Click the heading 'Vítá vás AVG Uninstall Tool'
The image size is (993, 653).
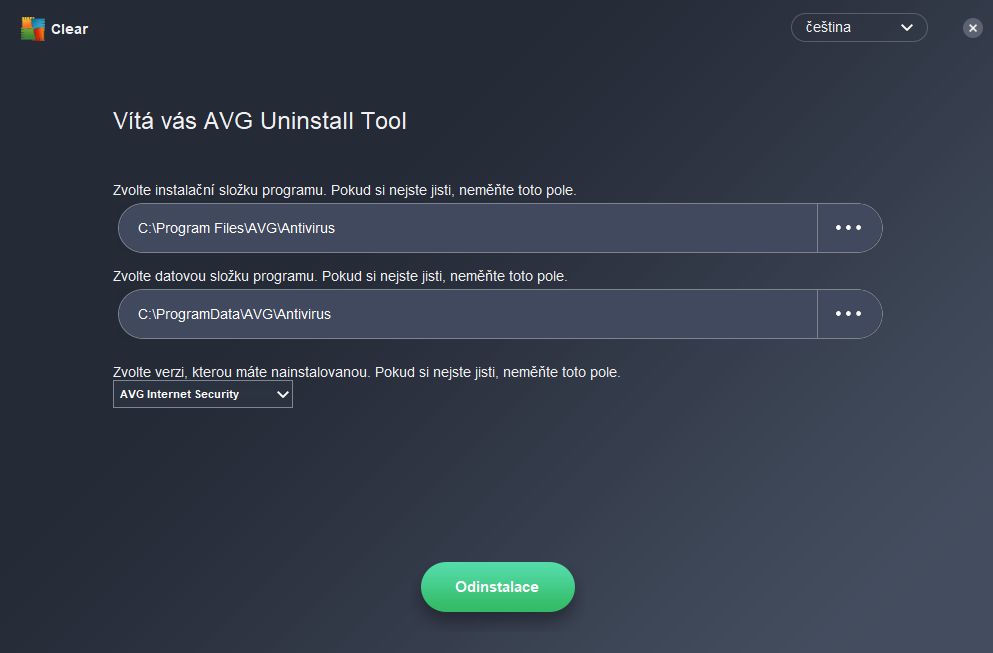pyautogui.click(x=260, y=121)
